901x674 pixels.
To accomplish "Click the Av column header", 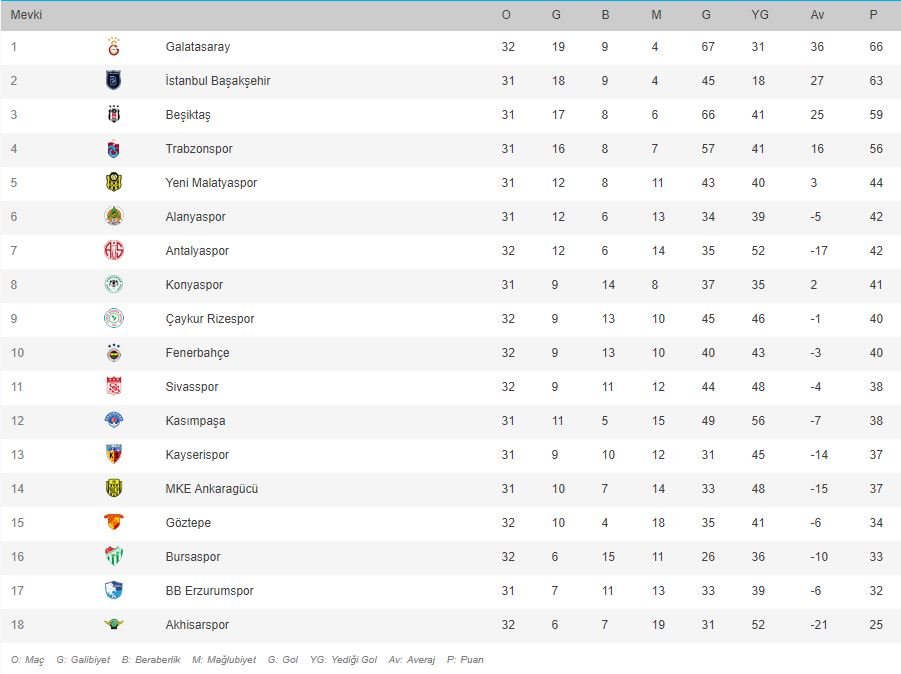I will pyautogui.click(x=818, y=15).
